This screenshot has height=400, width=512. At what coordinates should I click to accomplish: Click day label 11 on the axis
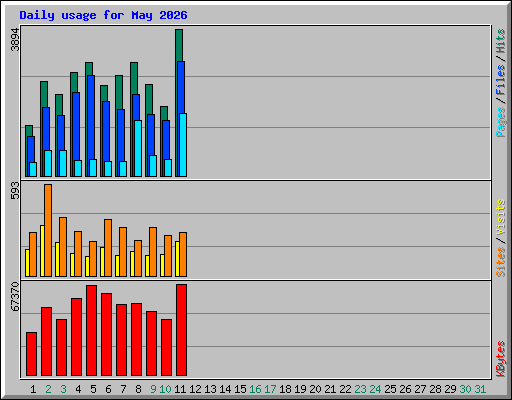(180, 389)
